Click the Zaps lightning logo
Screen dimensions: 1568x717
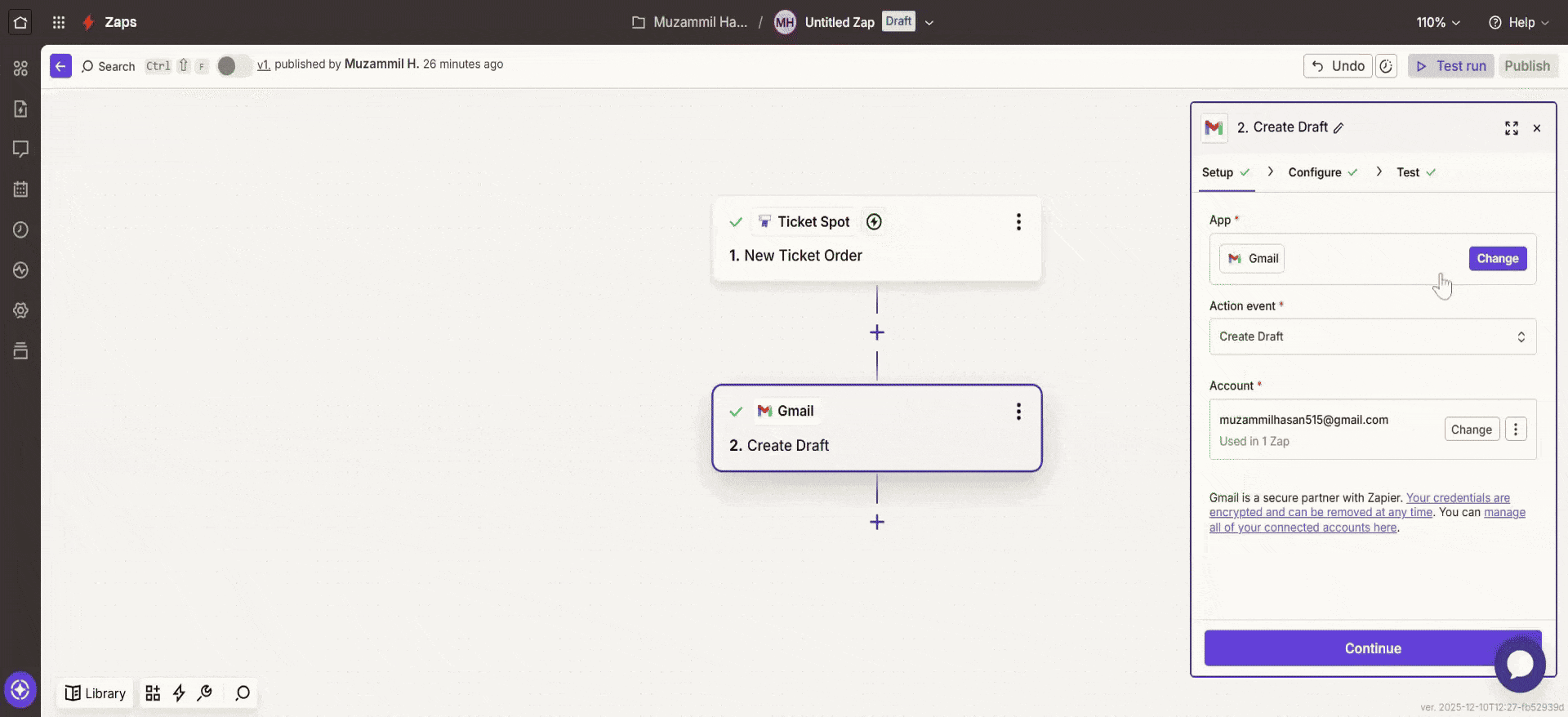88,22
